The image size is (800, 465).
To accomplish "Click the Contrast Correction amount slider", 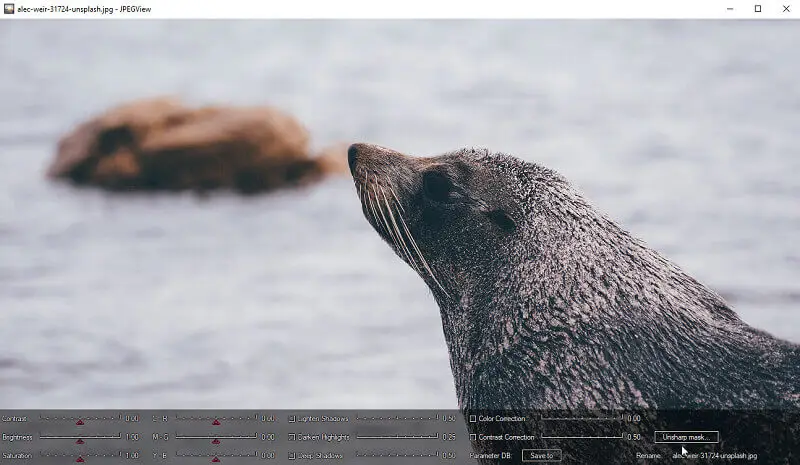I will (x=581, y=437).
